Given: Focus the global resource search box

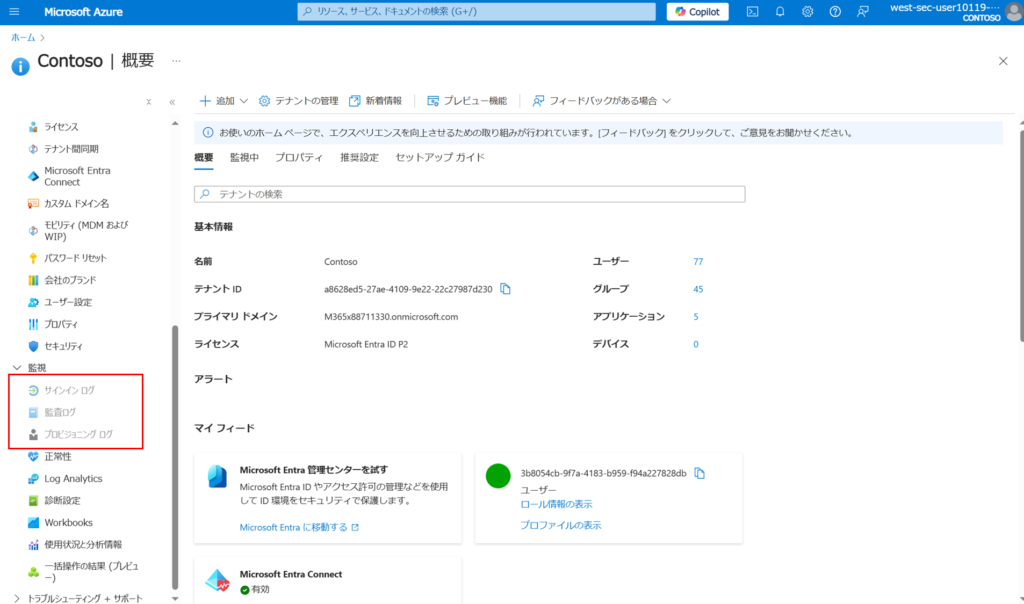Looking at the screenshot, I should click(476, 12).
